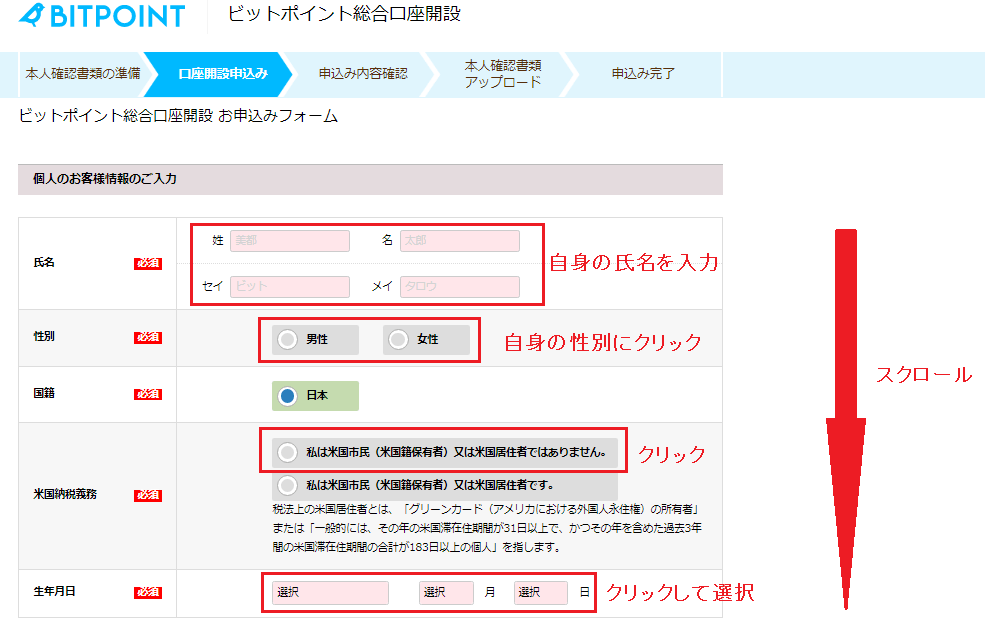Open the birth year 選択 dropdown
This screenshot has width=985, height=618.
[x=330, y=592]
